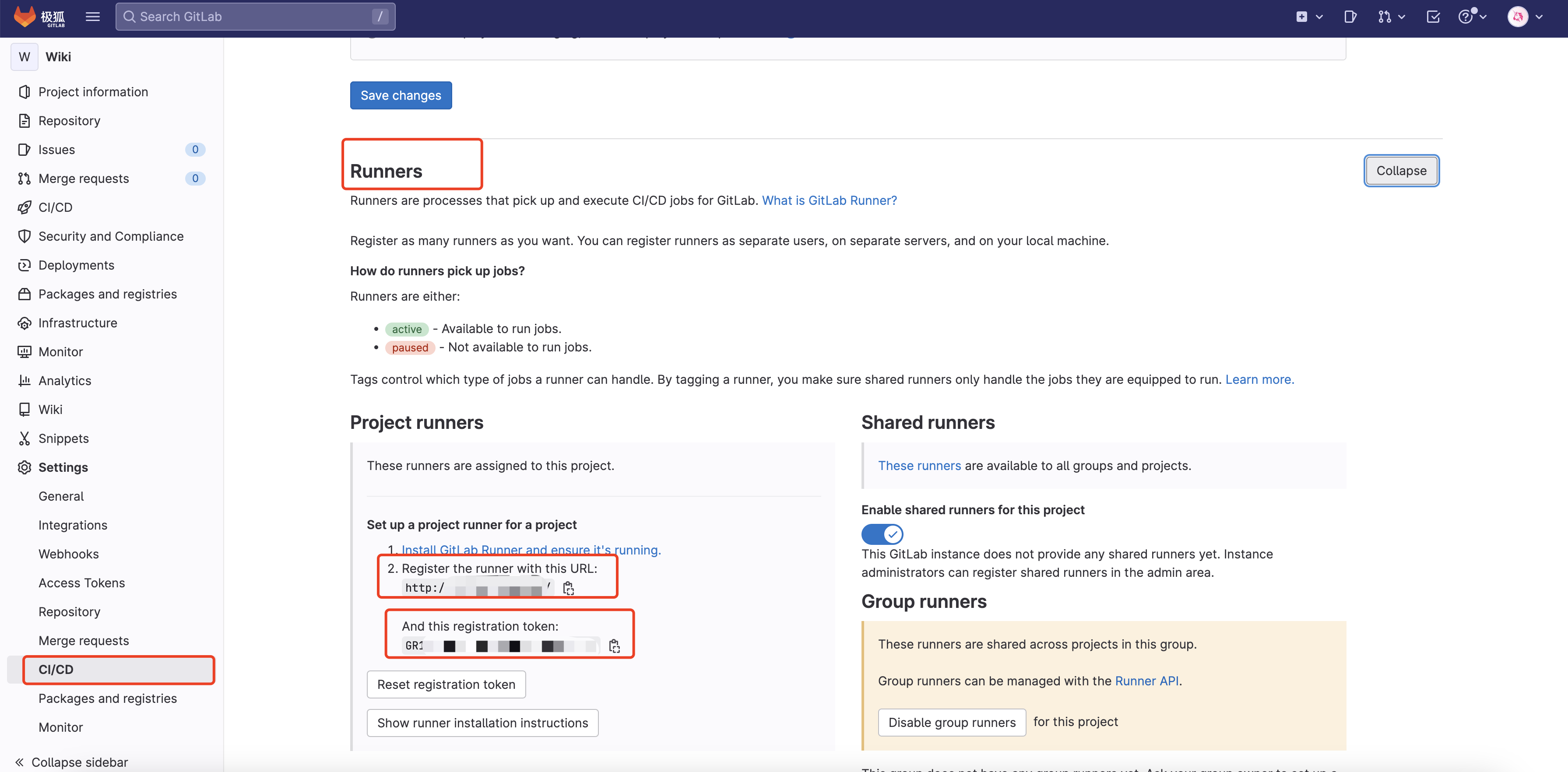Open the issues icon in top bar
The image size is (1568, 772).
pos(1350,17)
